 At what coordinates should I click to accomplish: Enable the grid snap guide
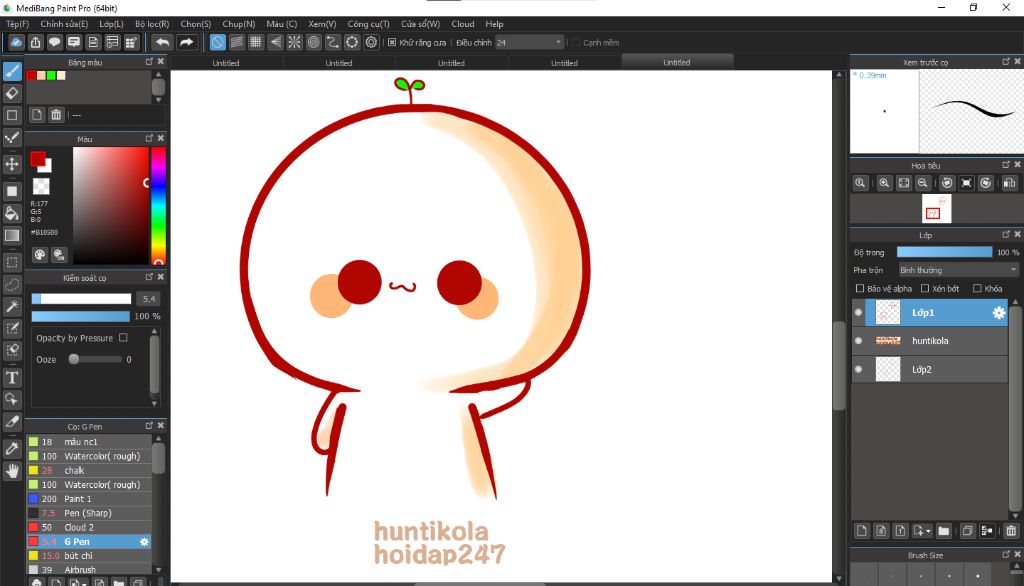tap(256, 42)
